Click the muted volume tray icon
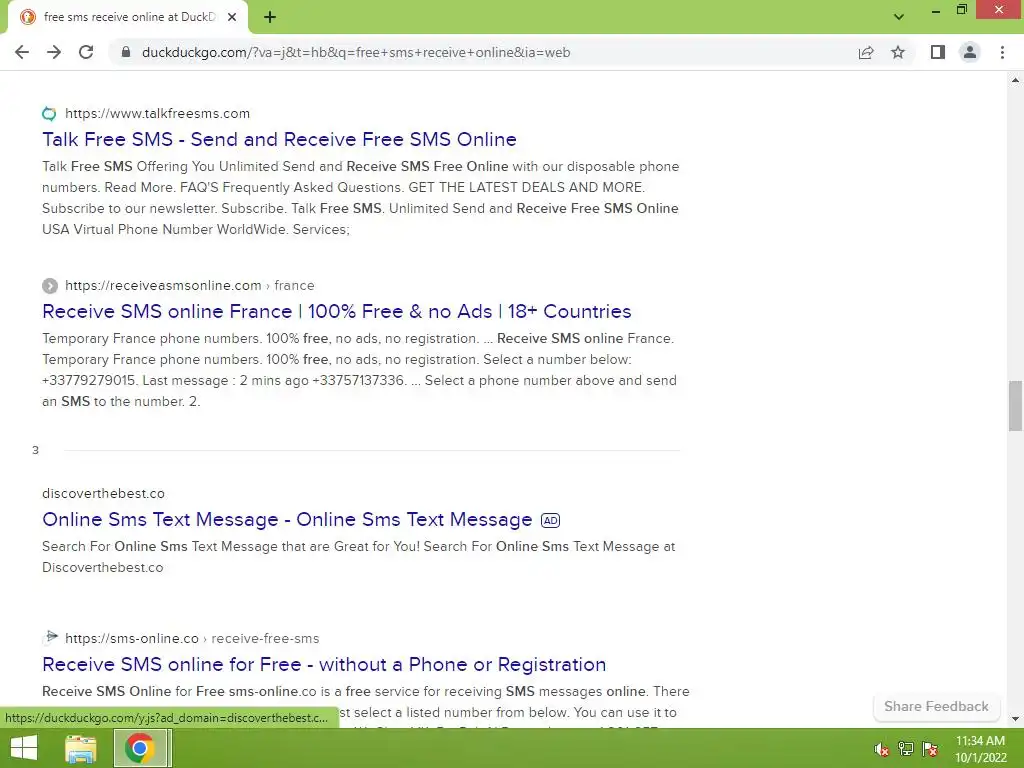The width and height of the screenshot is (1024, 768). (x=882, y=749)
